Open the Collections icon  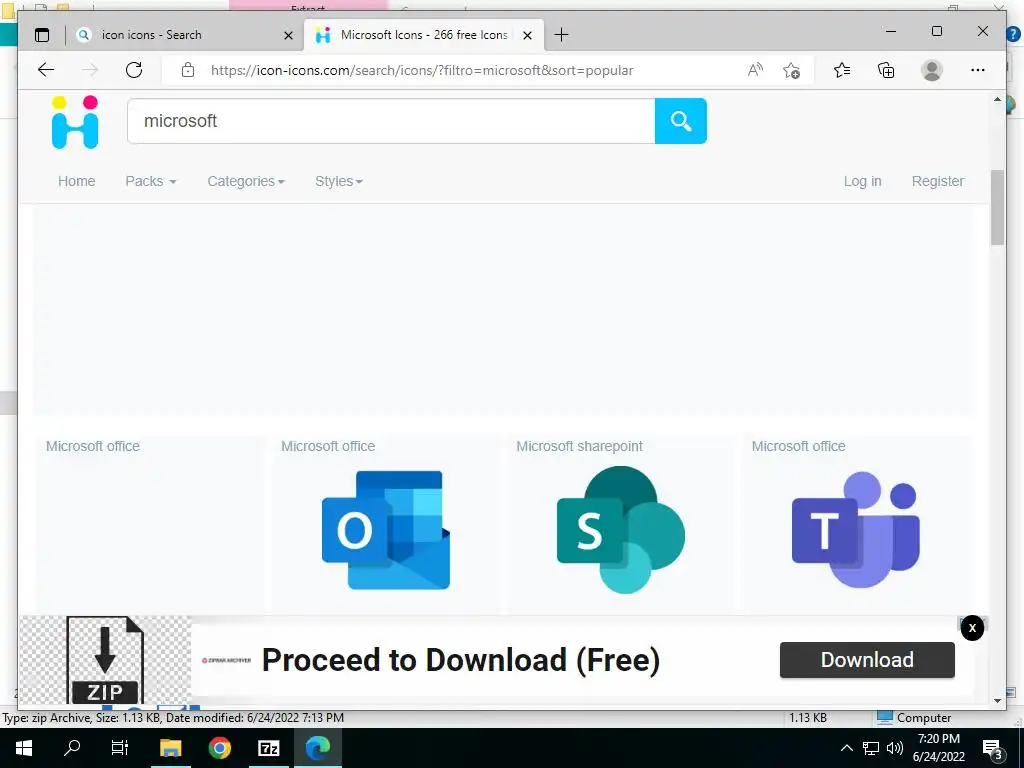point(886,70)
